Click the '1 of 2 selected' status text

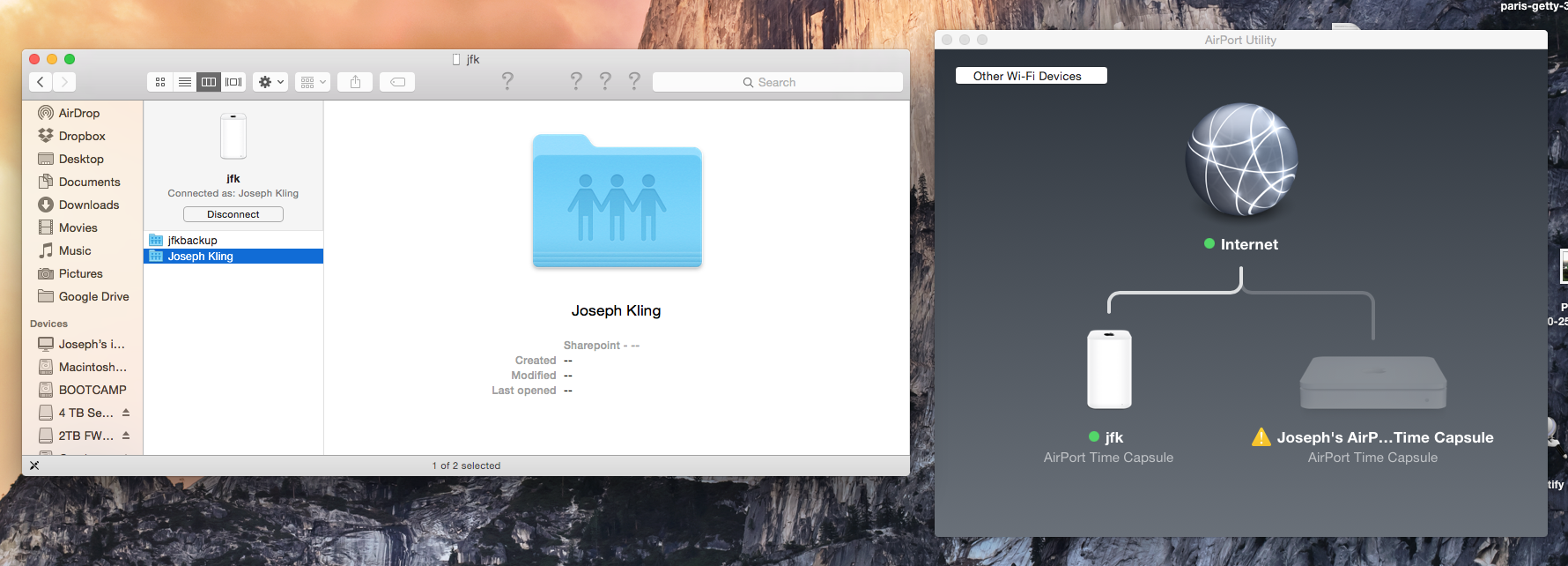[x=466, y=465]
